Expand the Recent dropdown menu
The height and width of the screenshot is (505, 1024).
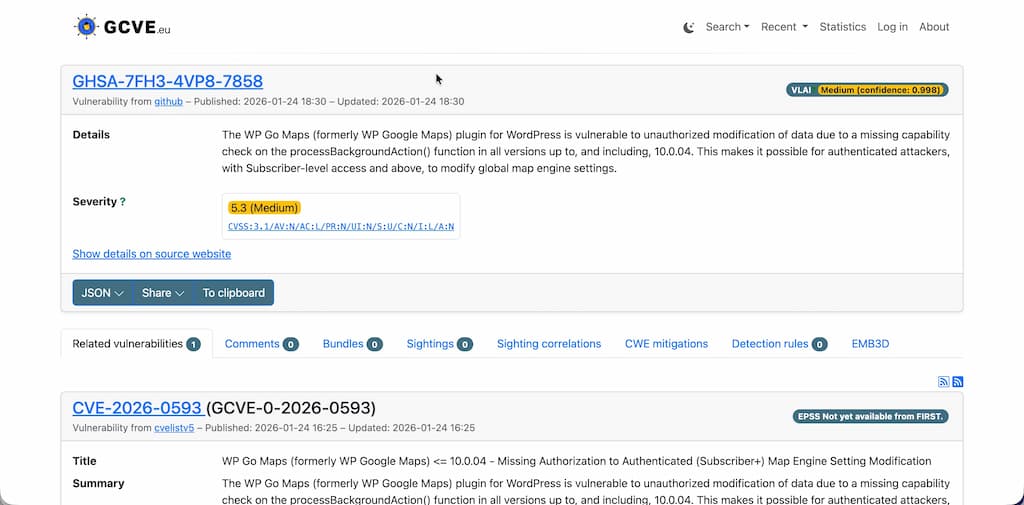(x=783, y=27)
